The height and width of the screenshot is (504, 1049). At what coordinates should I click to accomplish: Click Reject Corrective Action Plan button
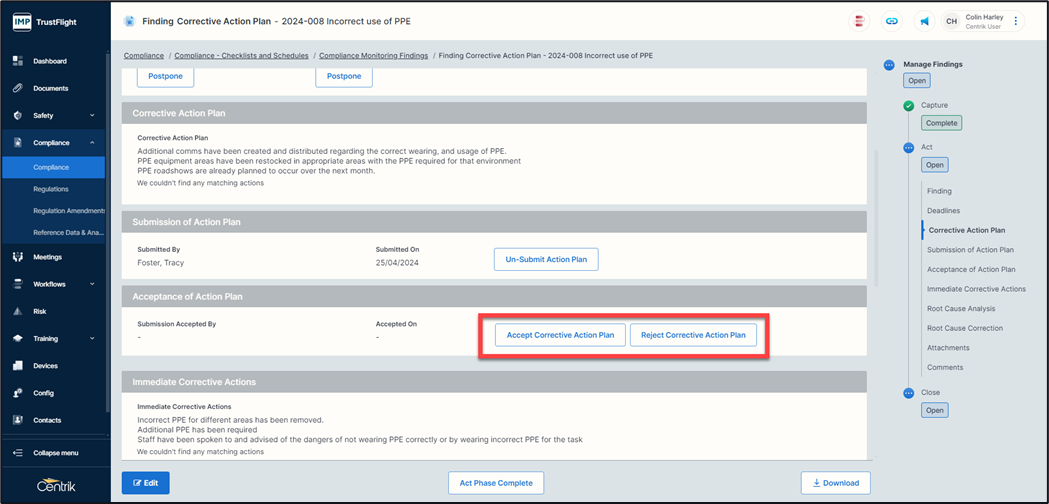point(693,335)
